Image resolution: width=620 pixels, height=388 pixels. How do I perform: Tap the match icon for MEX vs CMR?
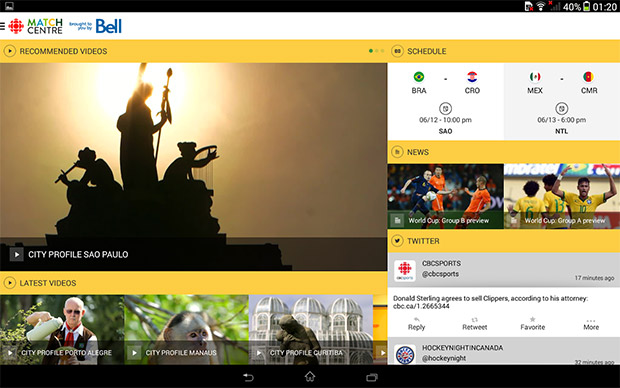[x=562, y=108]
